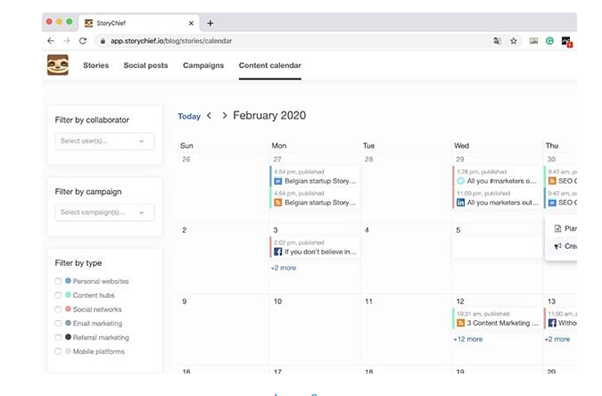Click the StoryChief sloth logo

pyautogui.click(x=58, y=65)
